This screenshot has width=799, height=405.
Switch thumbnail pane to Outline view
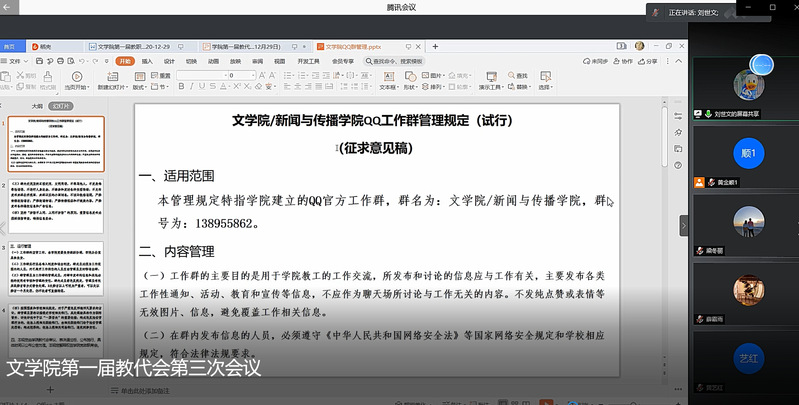pyautogui.click(x=37, y=106)
